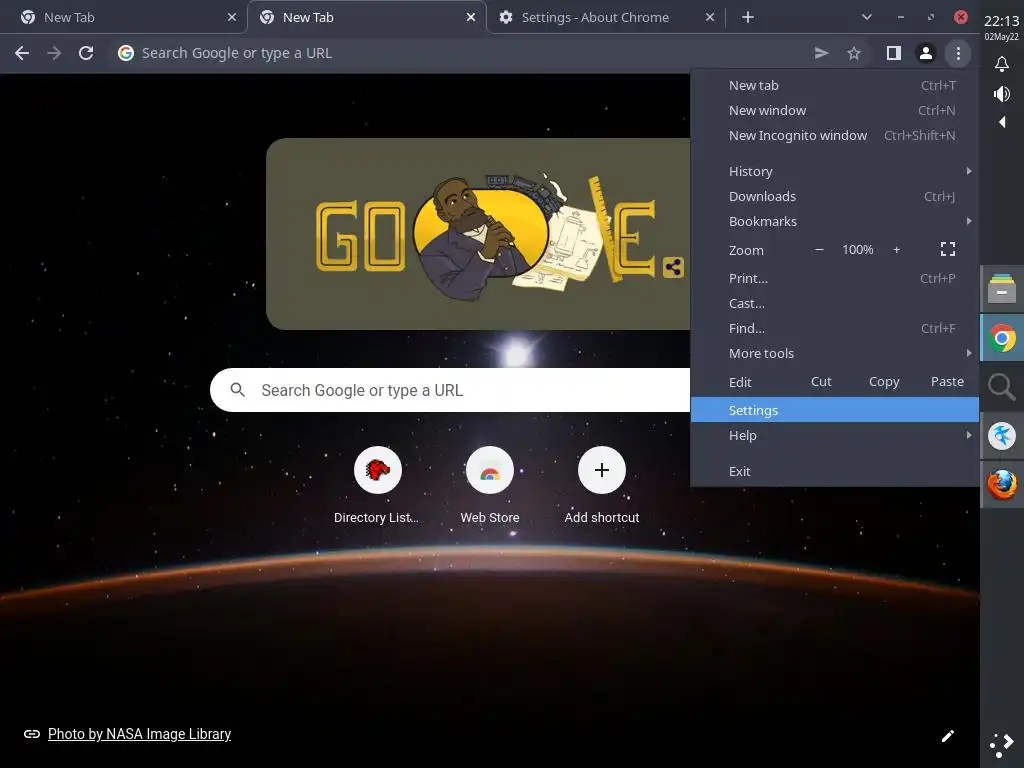Open the Google Doodle image
The width and height of the screenshot is (1024, 768).
[x=478, y=234]
